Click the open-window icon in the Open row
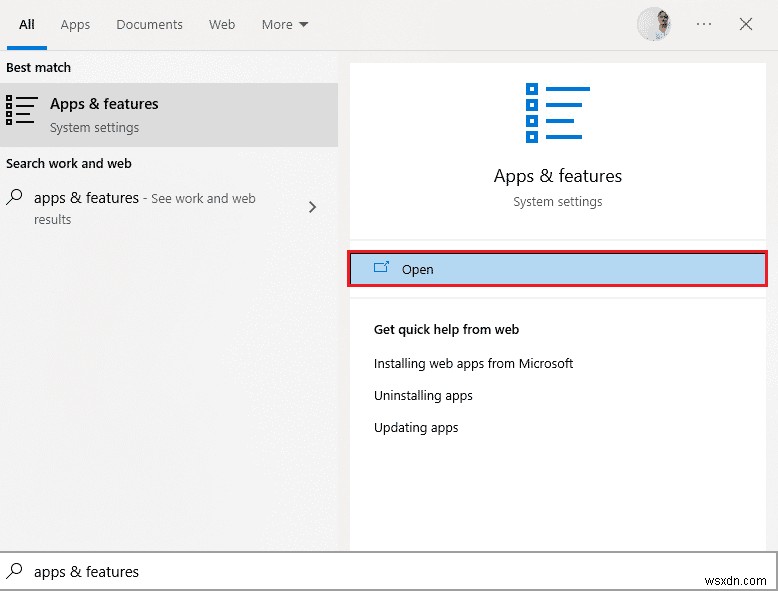The height and width of the screenshot is (591, 778). pyautogui.click(x=381, y=268)
